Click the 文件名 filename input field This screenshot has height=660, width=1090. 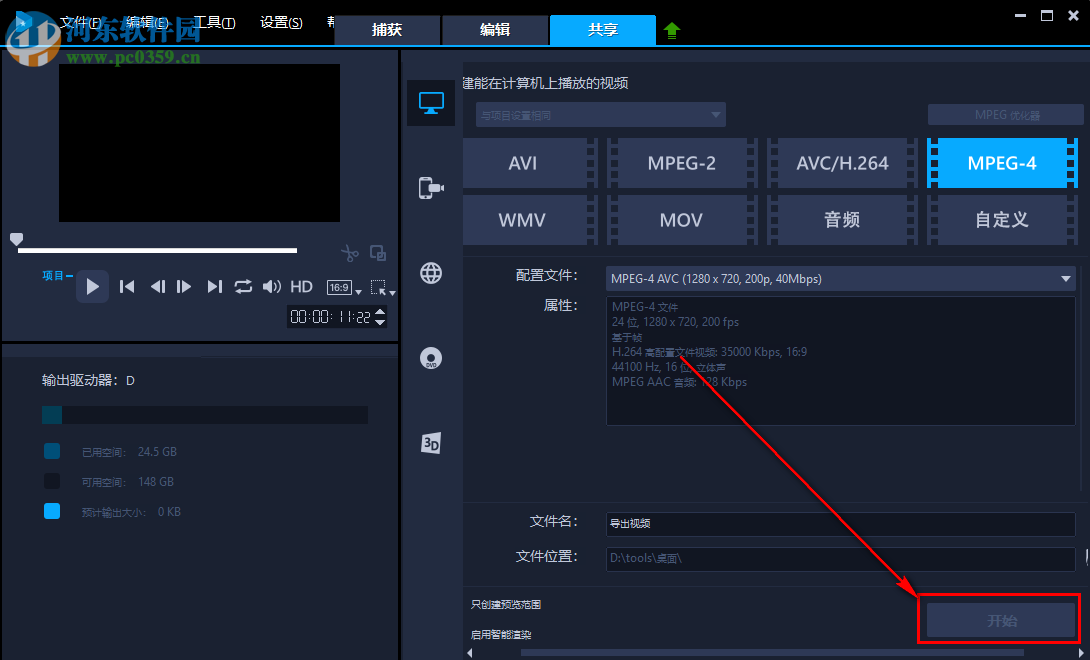840,524
